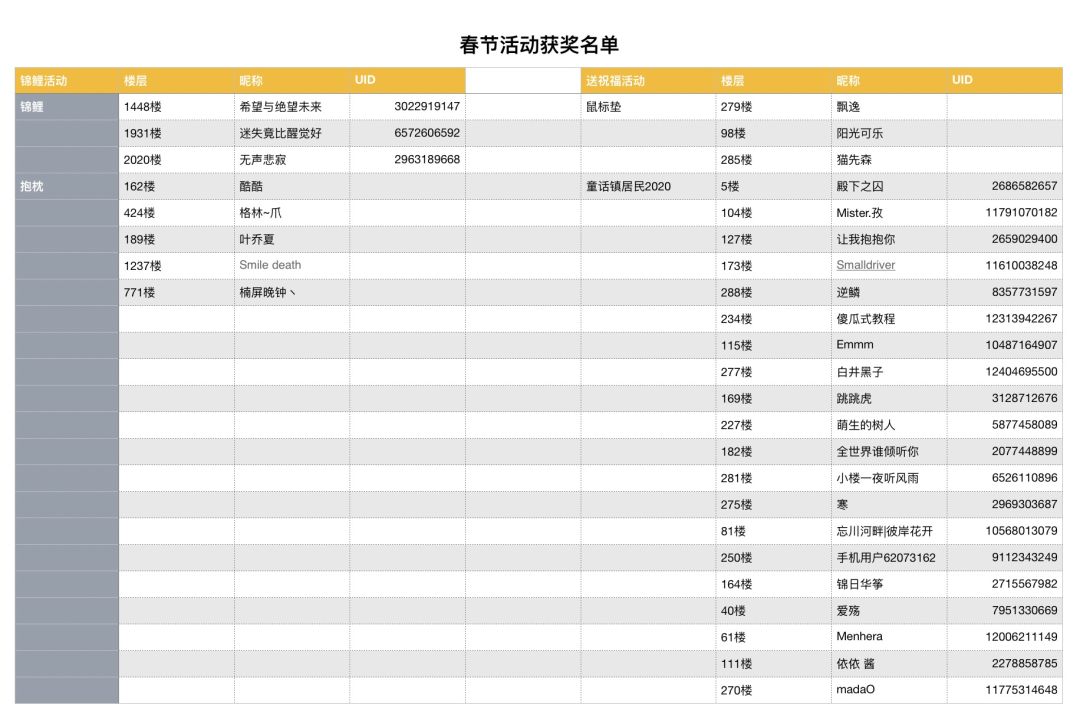Image resolution: width=1080 pixels, height=718 pixels.
Task: Click nickname Smile death
Action: [270, 265]
